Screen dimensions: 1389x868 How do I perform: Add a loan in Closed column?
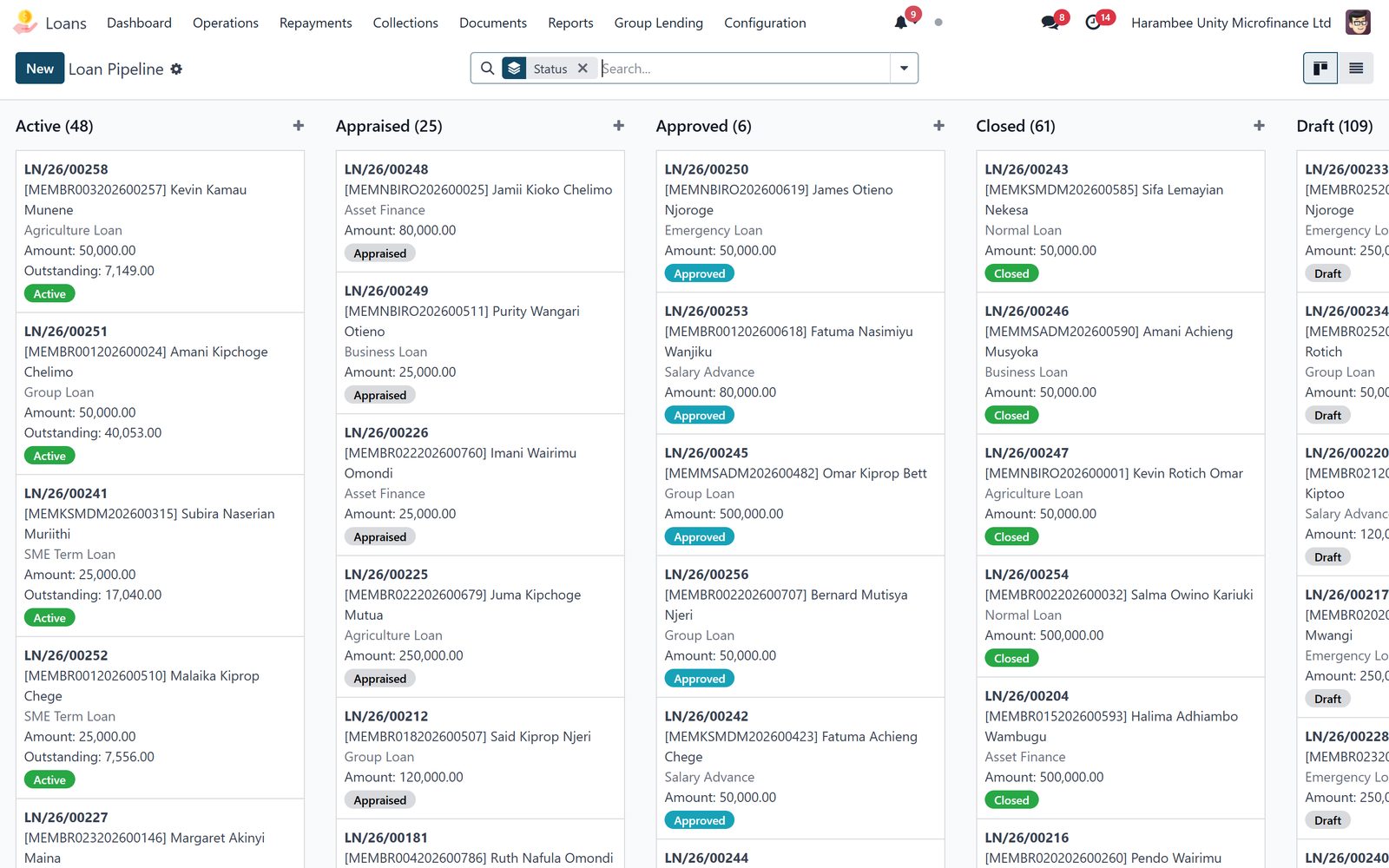[1260, 126]
